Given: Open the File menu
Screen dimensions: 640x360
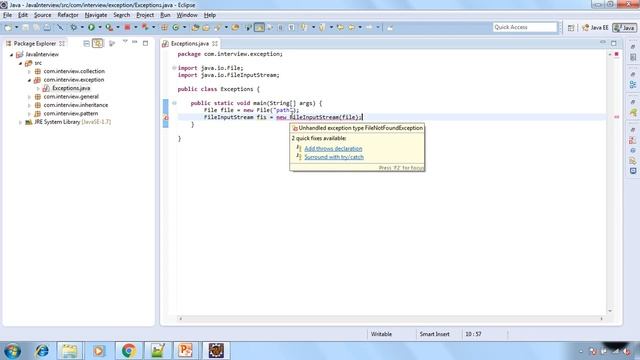Looking at the screenshot, I should point(7,15).
